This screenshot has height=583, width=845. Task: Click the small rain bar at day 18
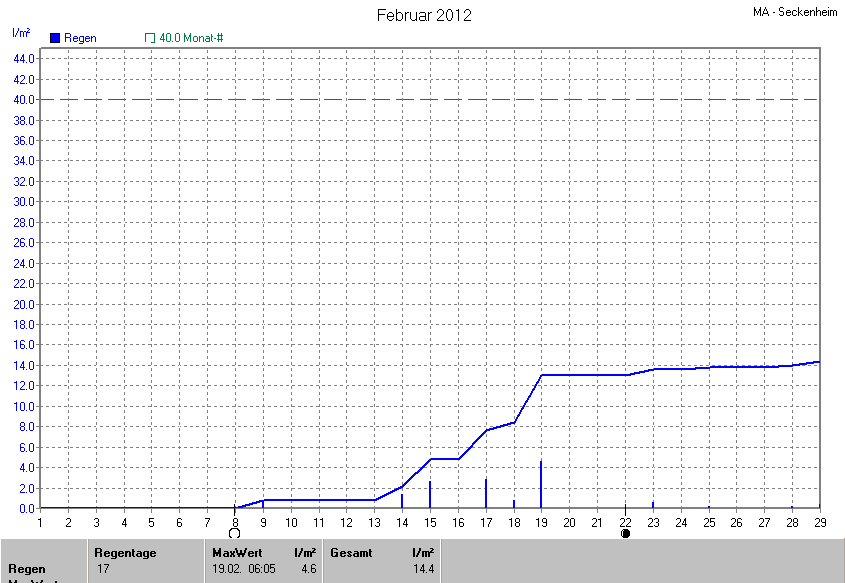coord(514,504)
